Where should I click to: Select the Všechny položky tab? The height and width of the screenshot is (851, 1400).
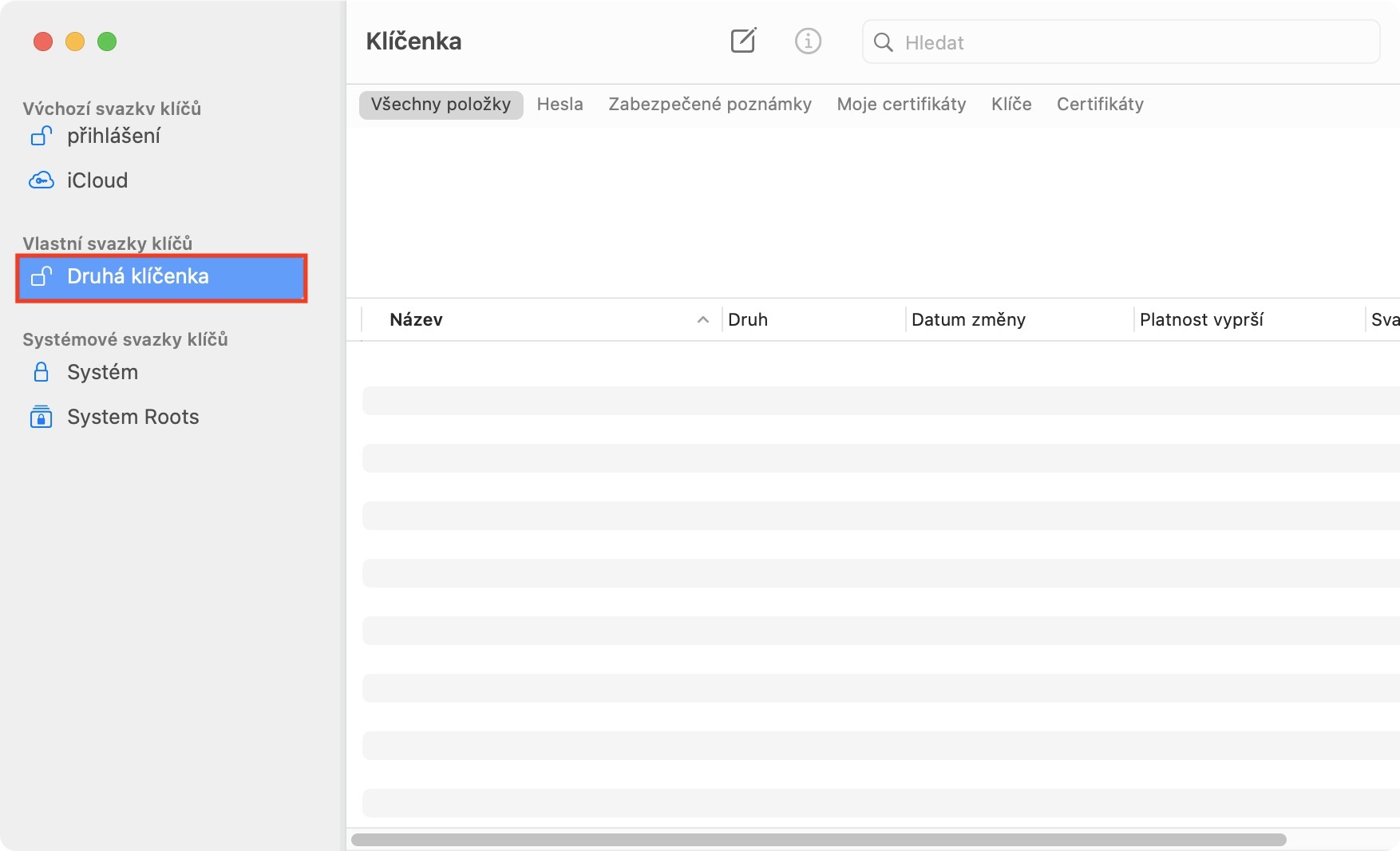(441, 105)
